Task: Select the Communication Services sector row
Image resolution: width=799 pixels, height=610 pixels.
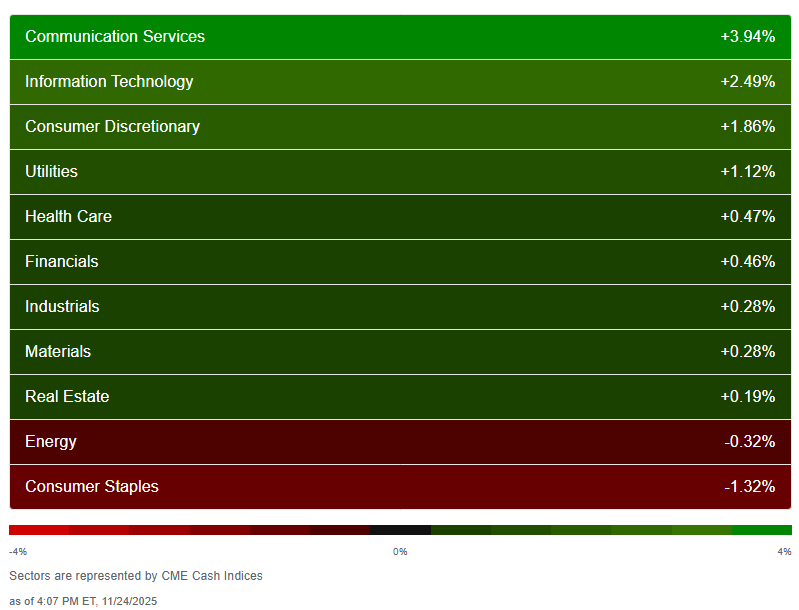Action: [400, 37]
